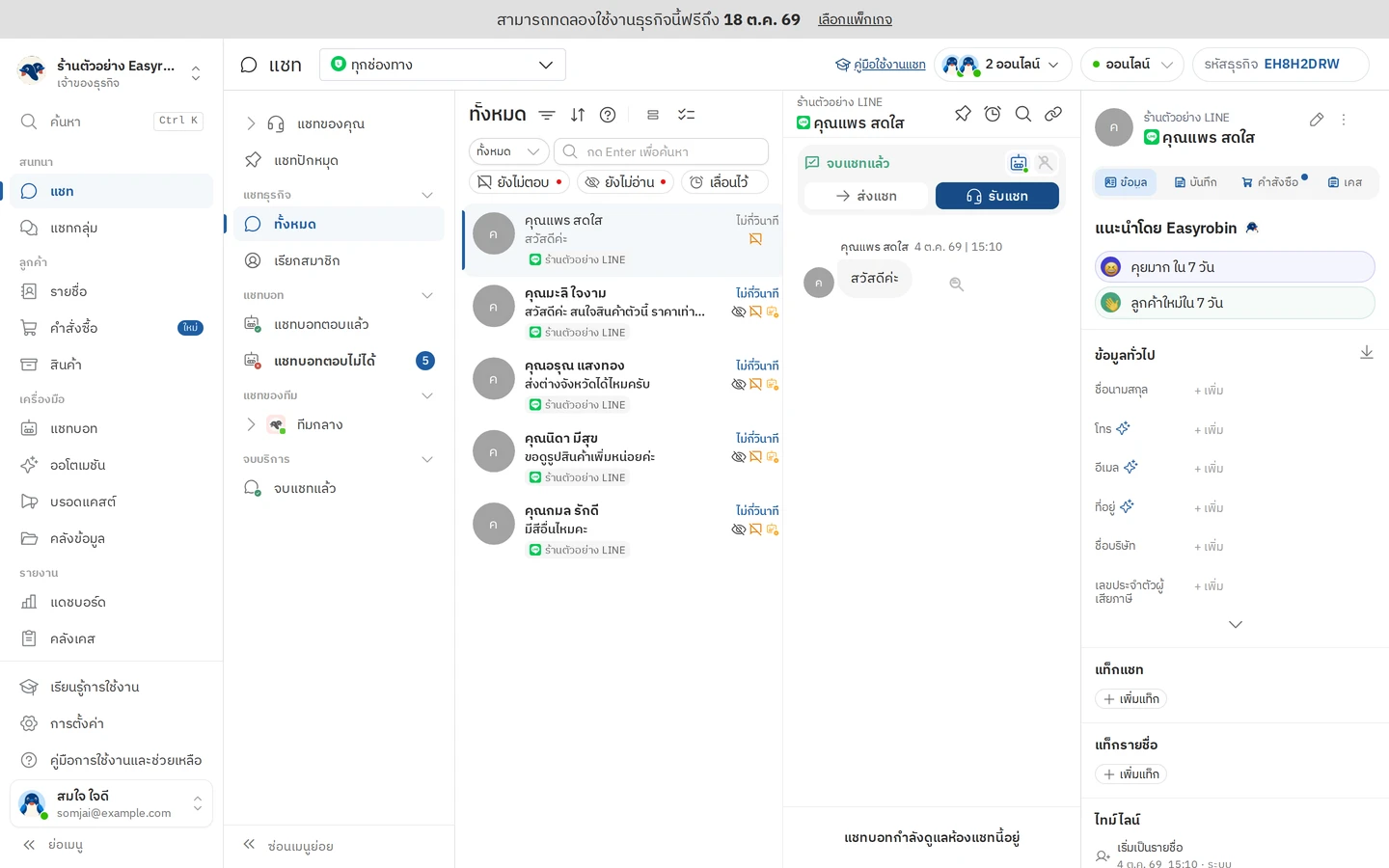The width and height of the screenshot is (1389, 868).
Task: Click the รับแชท button
Action: 997,196
